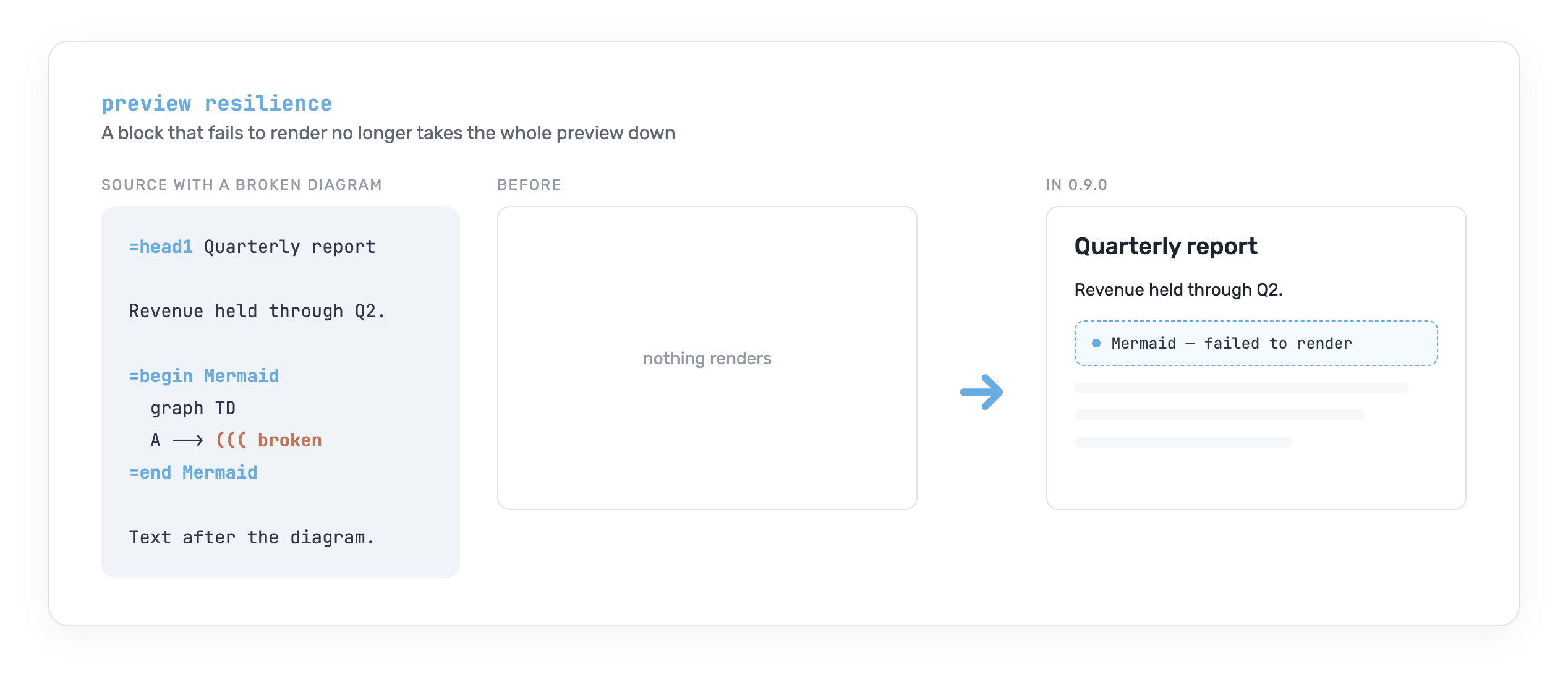Click 'SOURCE WITH A BROKEN DIAGRAM' label
The image size is (1568, 682).
click(x=242, y=185)
